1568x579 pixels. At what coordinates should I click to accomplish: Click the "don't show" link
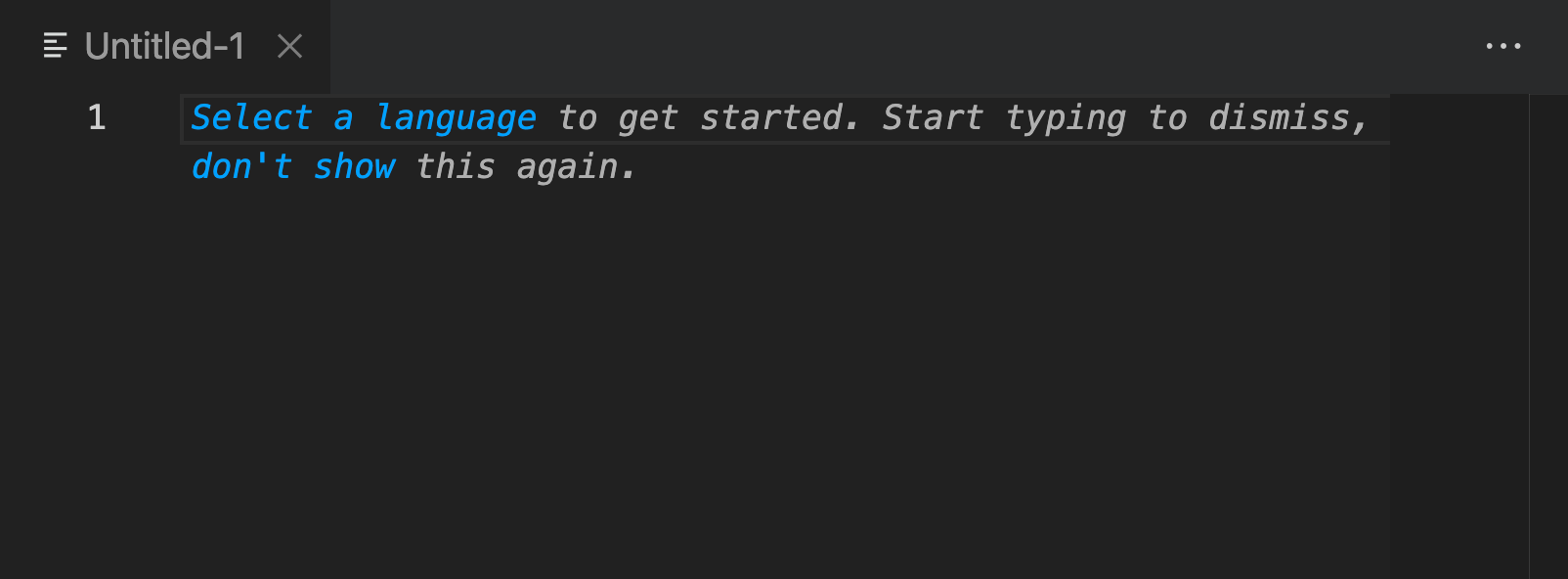pyautogui.click(x=292, y=167)
